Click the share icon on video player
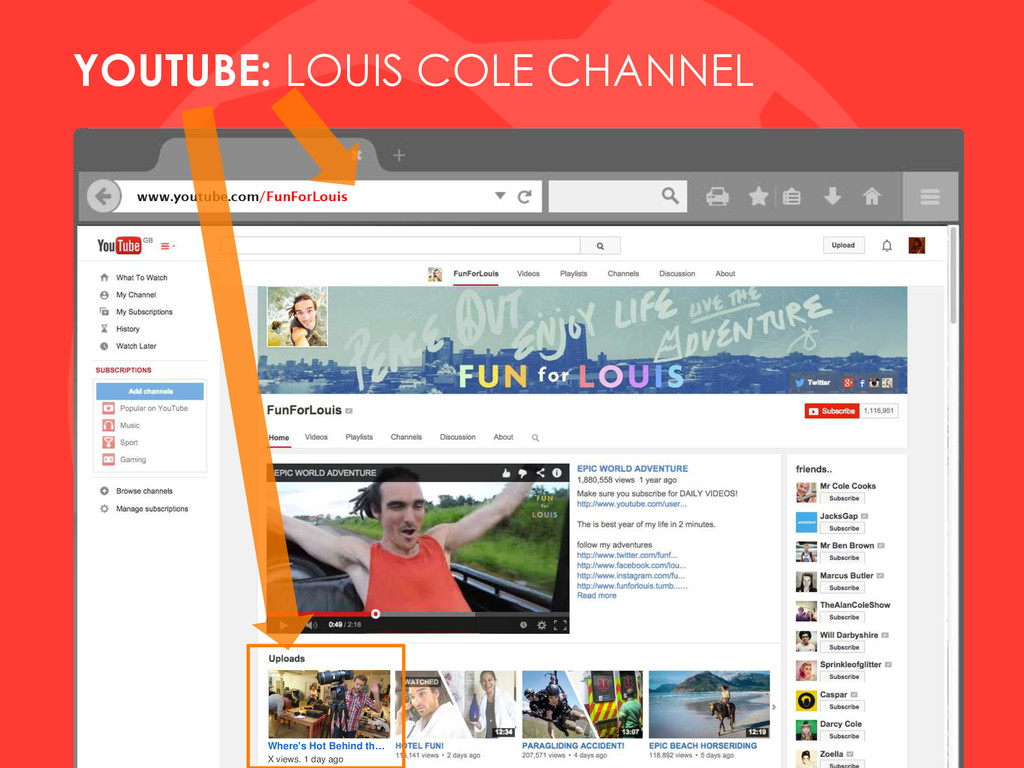 [x=540, y=473]
